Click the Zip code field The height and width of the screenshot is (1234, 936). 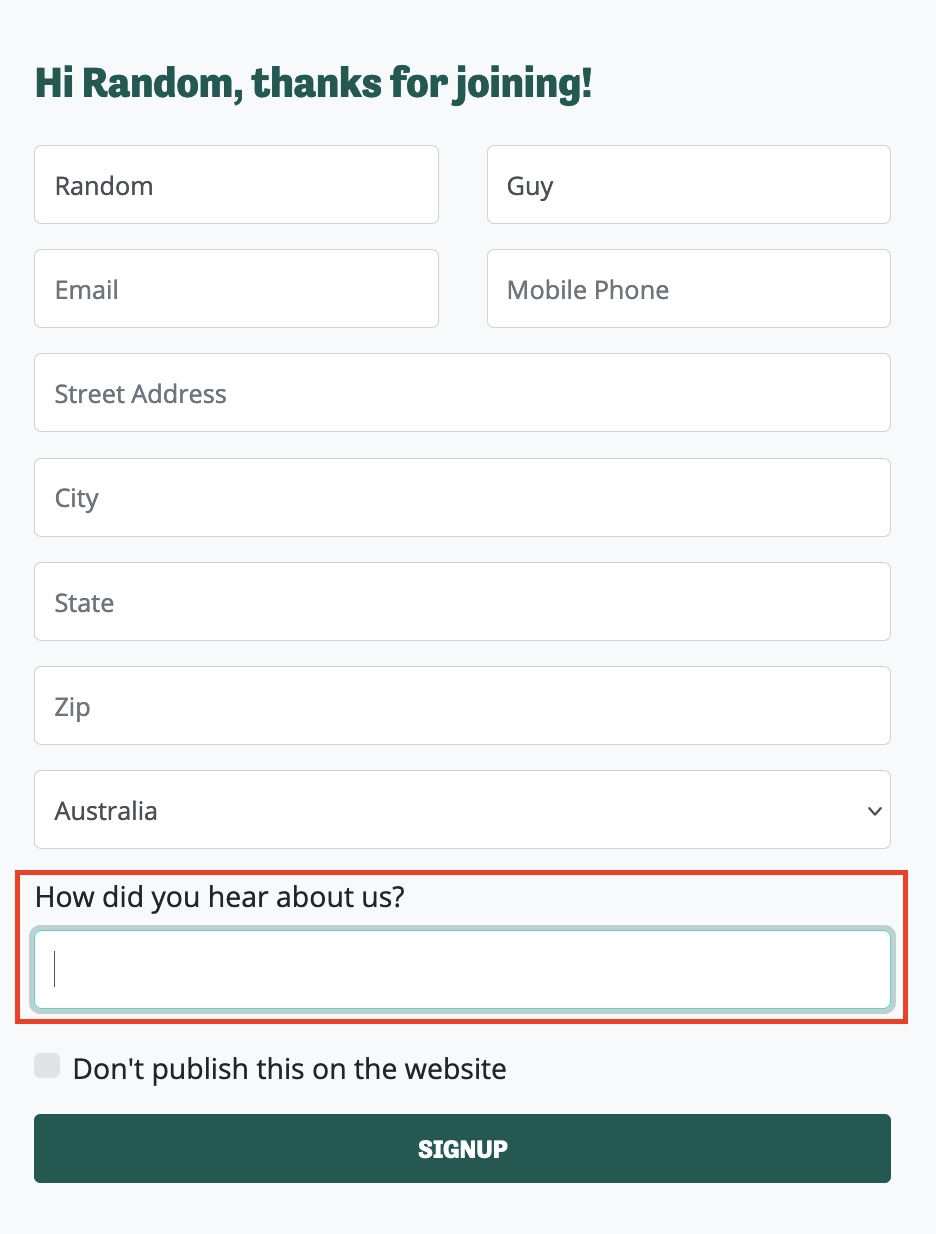pos(462,705)
